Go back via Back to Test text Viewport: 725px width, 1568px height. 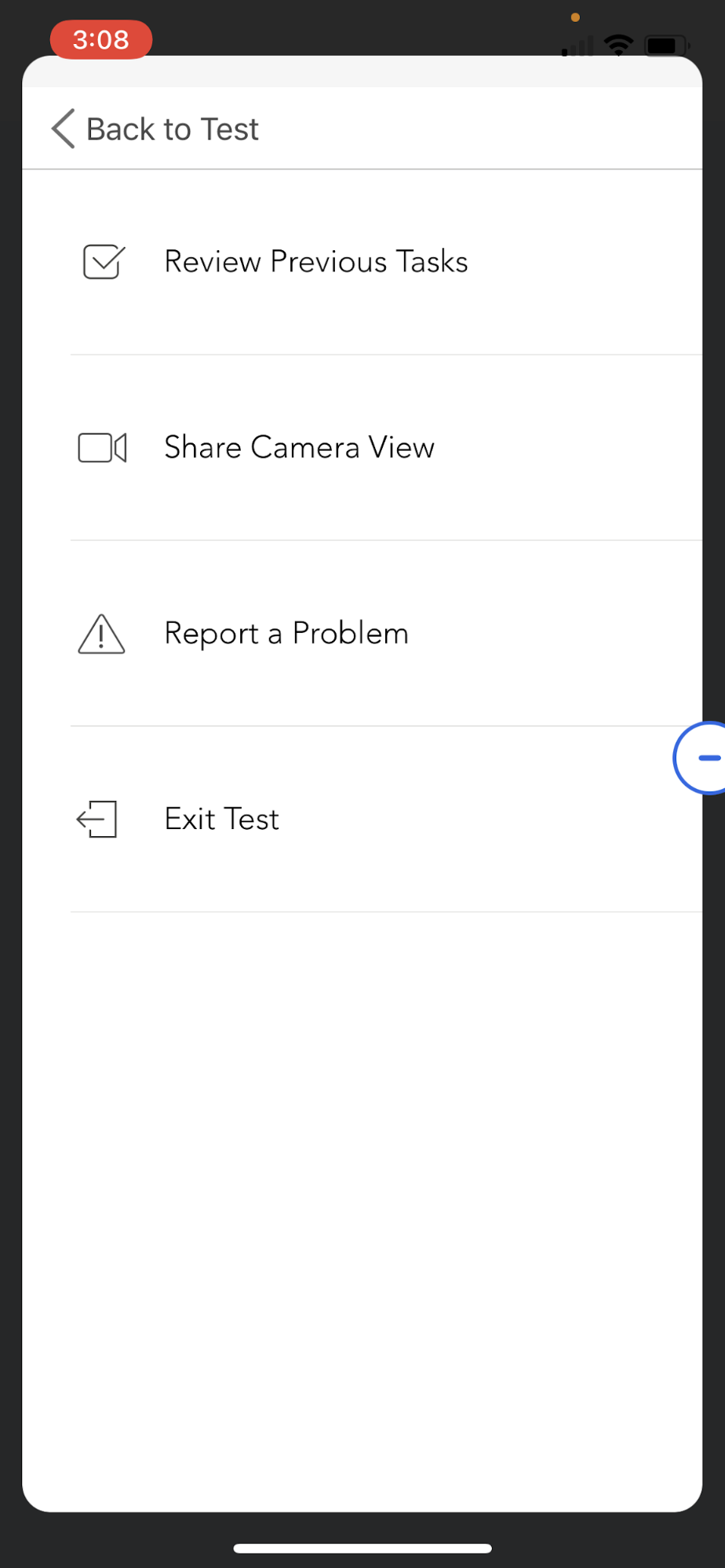click(173, 129)
